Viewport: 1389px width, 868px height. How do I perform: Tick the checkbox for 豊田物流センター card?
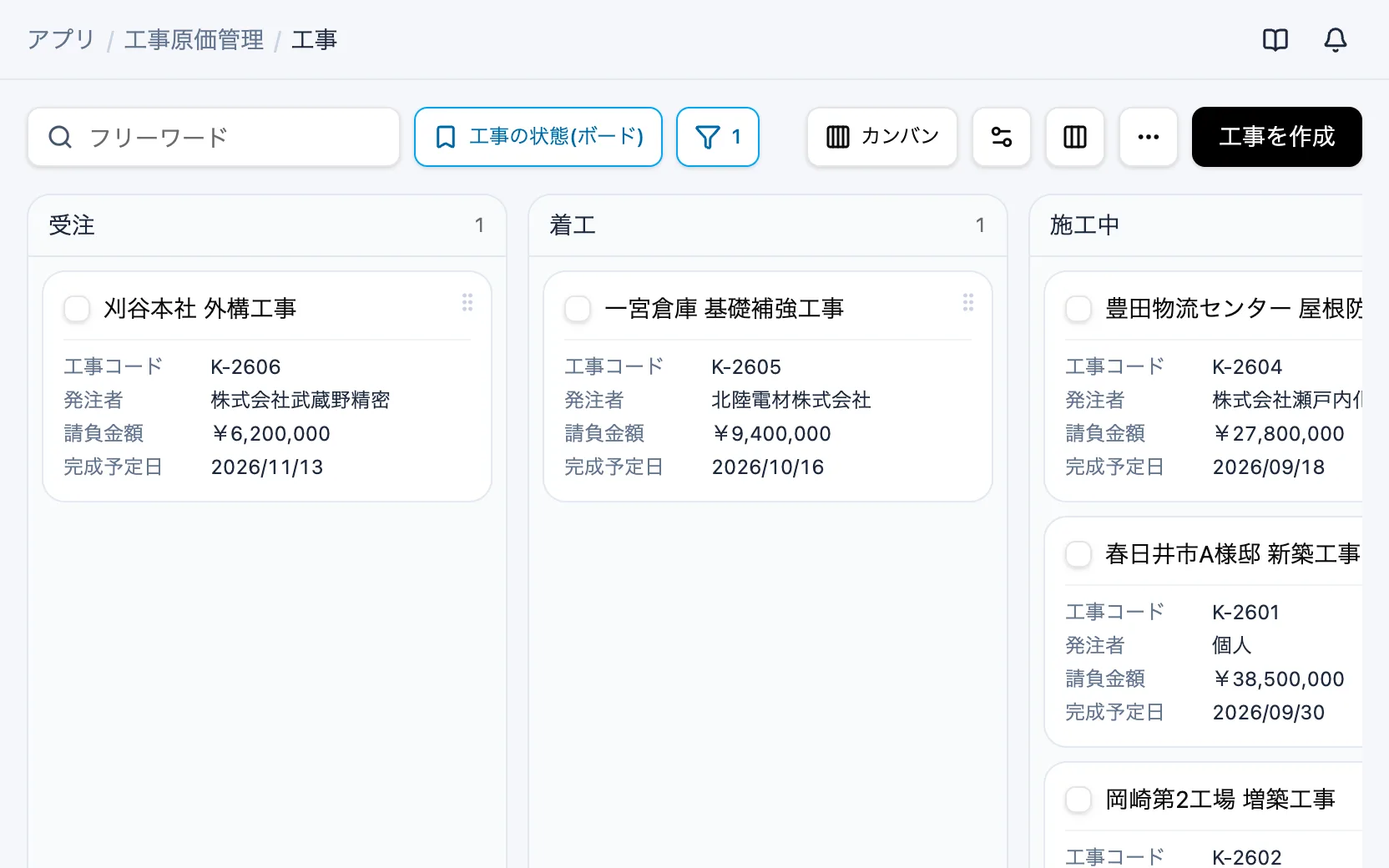pyautogui.click(x=1078, y=309)
